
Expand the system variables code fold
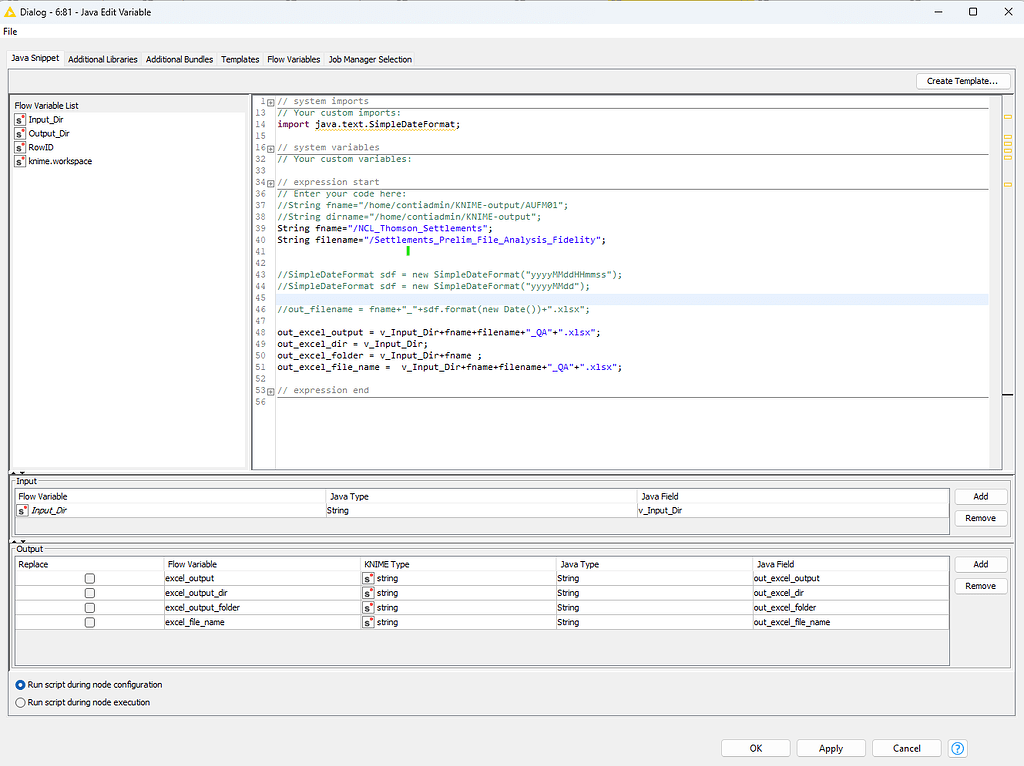(x=270, y=149)
